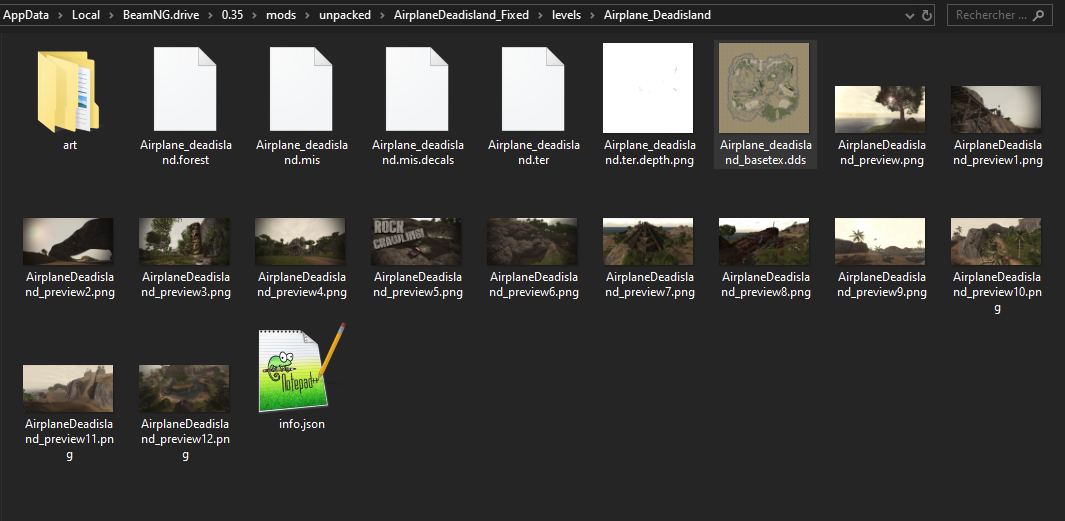Click the 'art' folder name label

70,145
